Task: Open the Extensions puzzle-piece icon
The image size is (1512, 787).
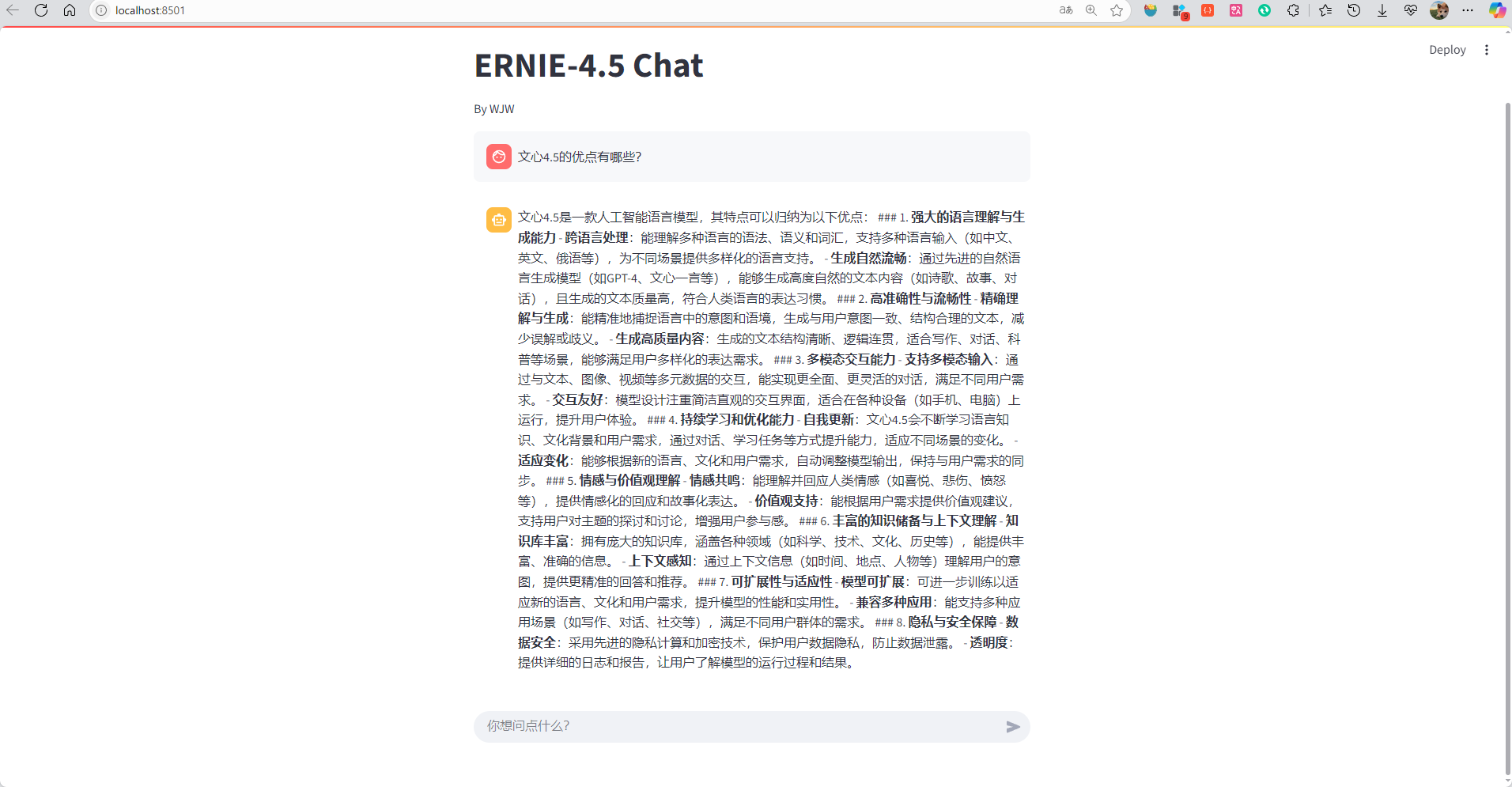Action: (x=1293, y=10)
